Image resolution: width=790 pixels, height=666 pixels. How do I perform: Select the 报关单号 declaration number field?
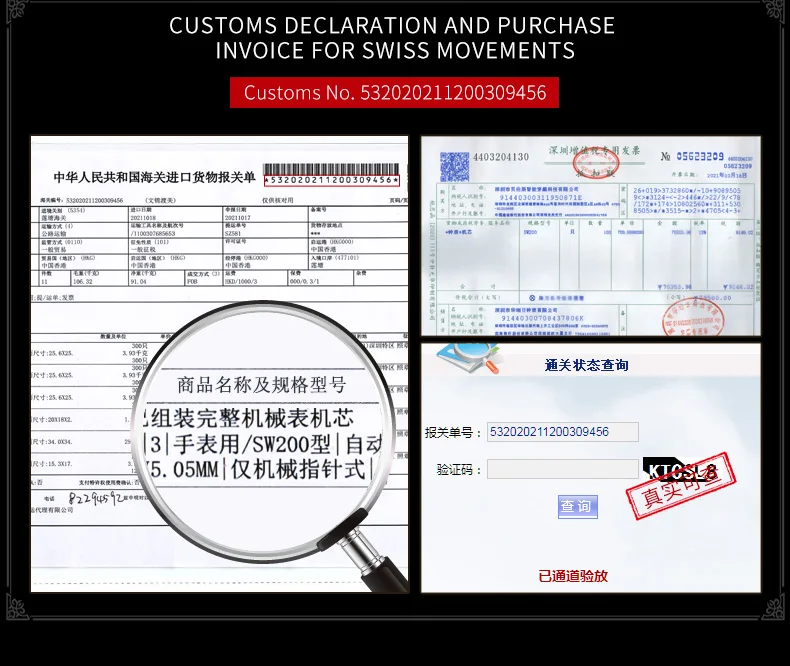562,432
